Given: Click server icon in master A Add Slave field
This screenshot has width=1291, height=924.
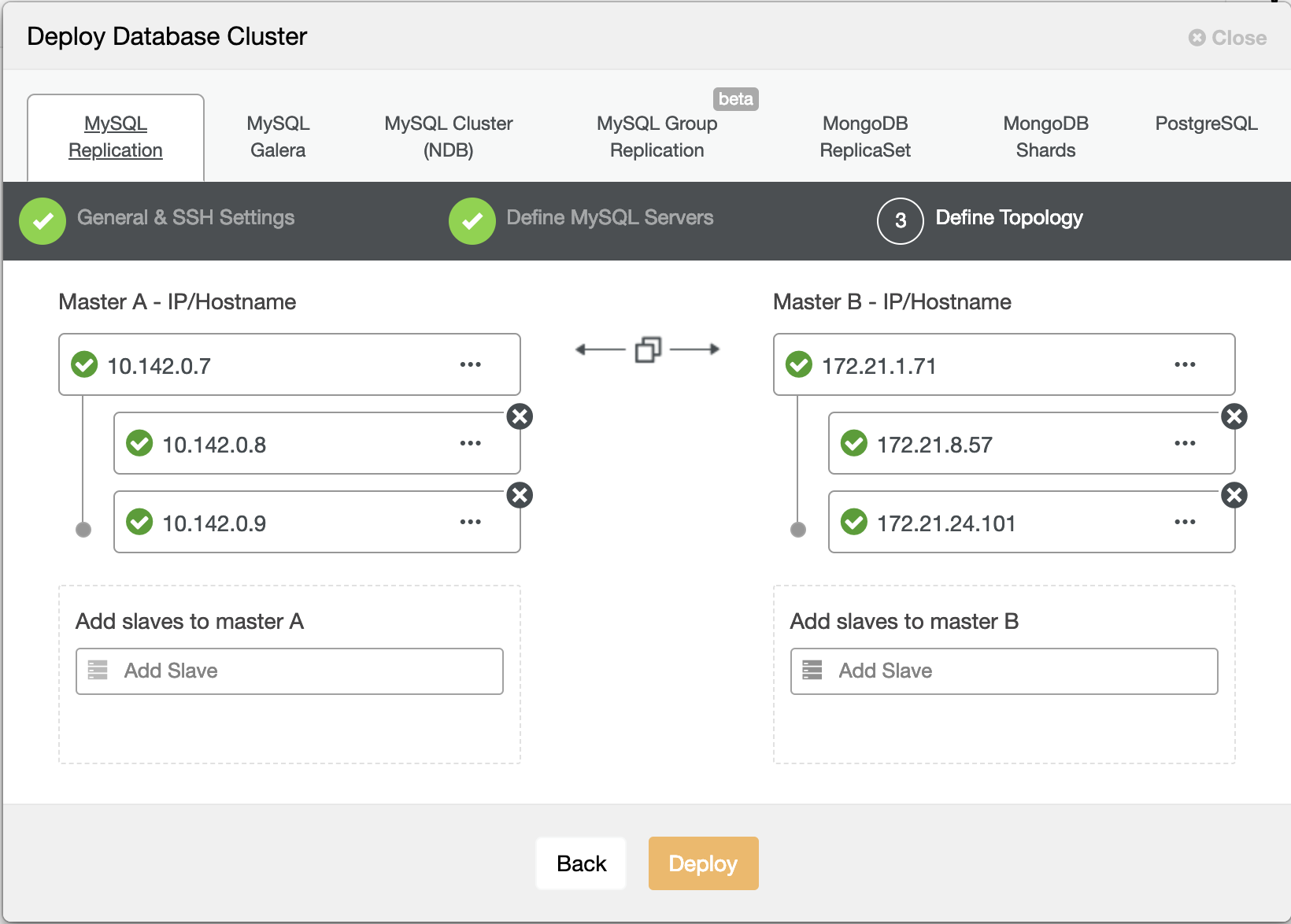Looking at the screenshot, I should (98, 670).
